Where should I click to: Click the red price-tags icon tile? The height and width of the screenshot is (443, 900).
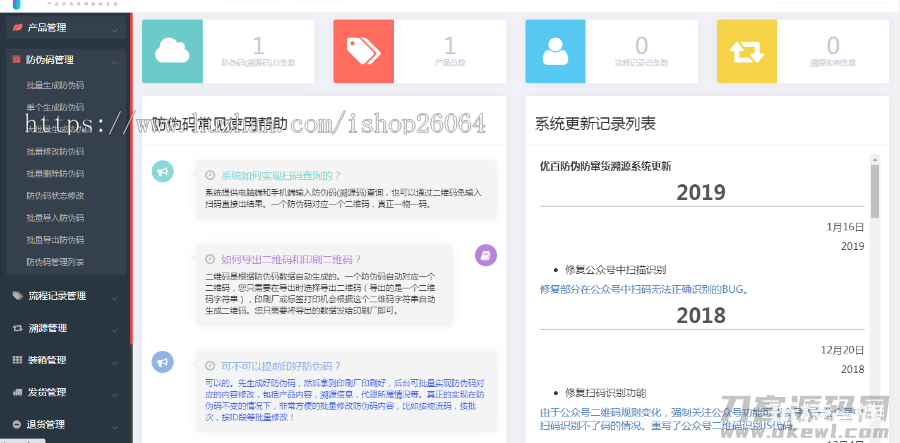363,52
